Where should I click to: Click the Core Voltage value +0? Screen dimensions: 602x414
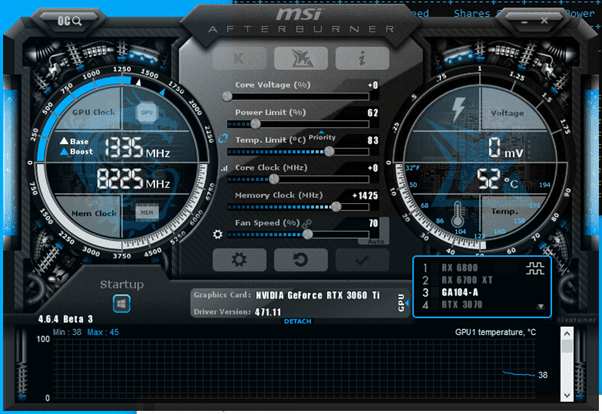click(x=373, y=85)
